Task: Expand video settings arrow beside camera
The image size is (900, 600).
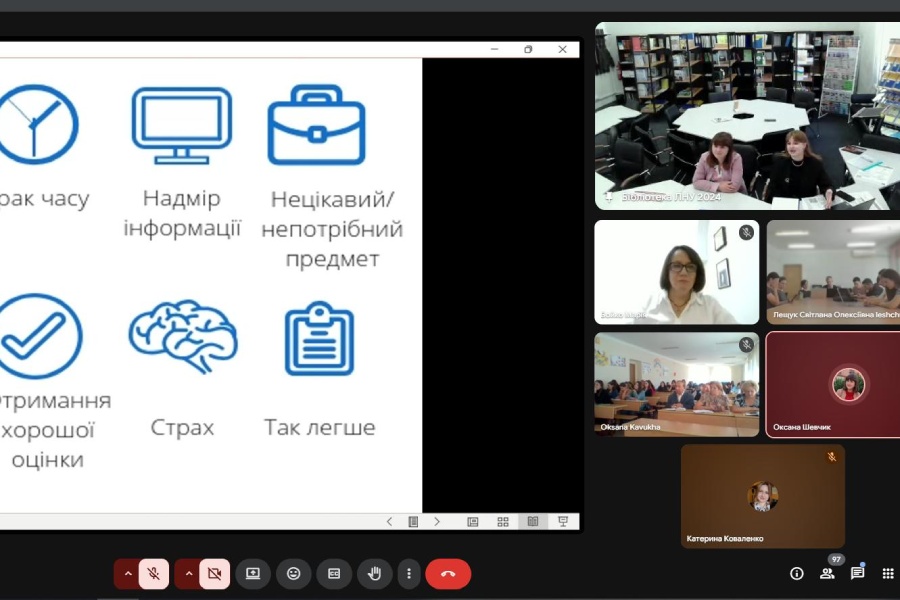Action: coord(188,573)
